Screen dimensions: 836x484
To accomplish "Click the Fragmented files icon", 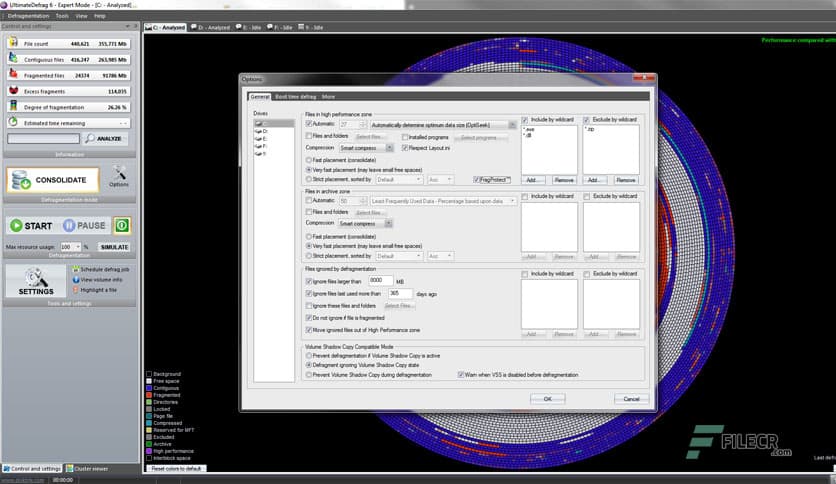I will 13,75.
